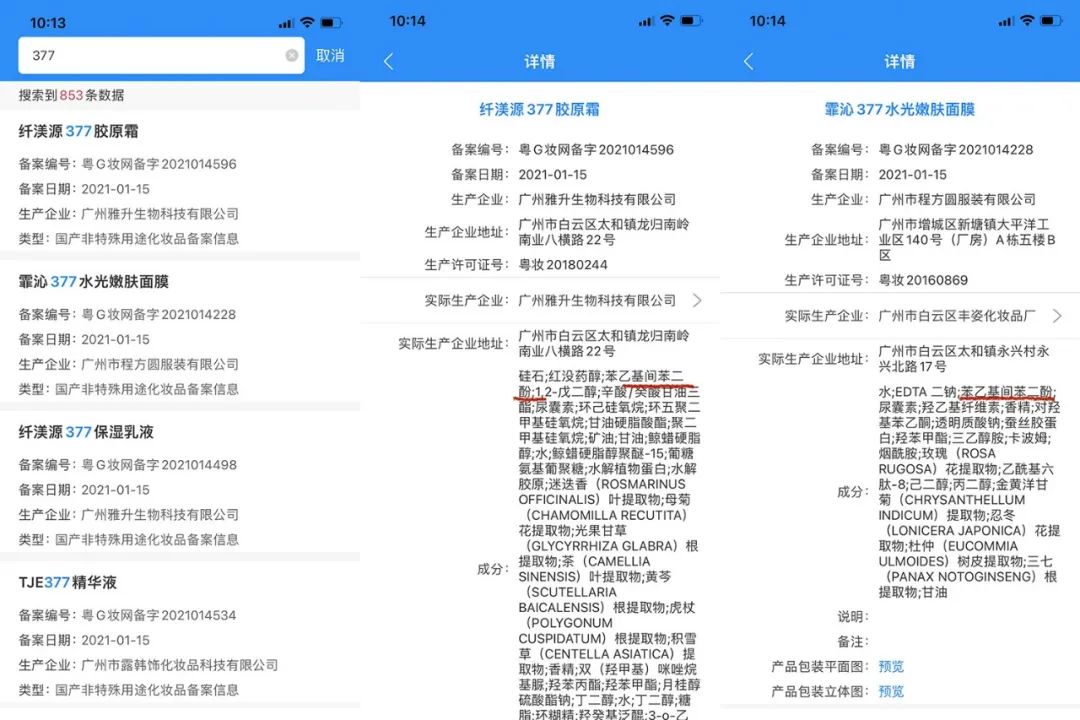Open the 纤渼源 377 胶原霜 search result
This screenshot has width=1080, height=720.
click(79, 131)
